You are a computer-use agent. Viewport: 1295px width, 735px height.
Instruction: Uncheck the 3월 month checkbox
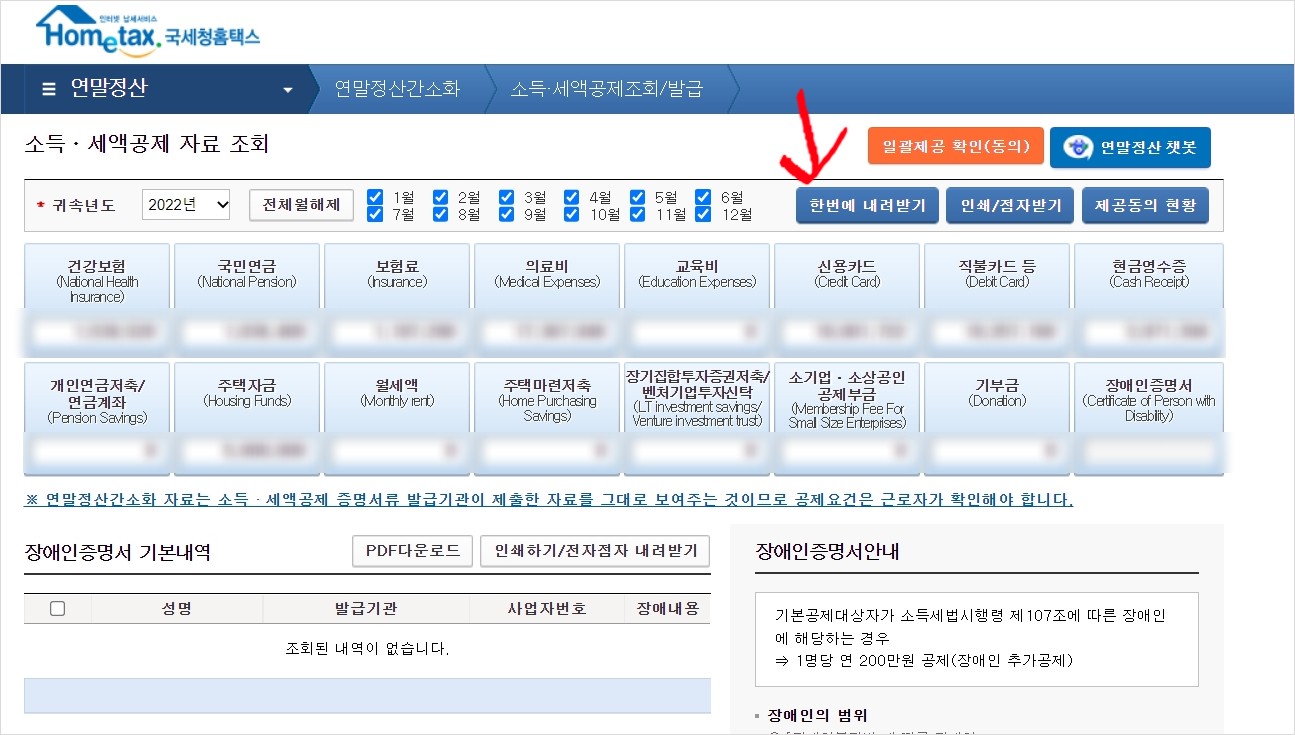[506, 196]
